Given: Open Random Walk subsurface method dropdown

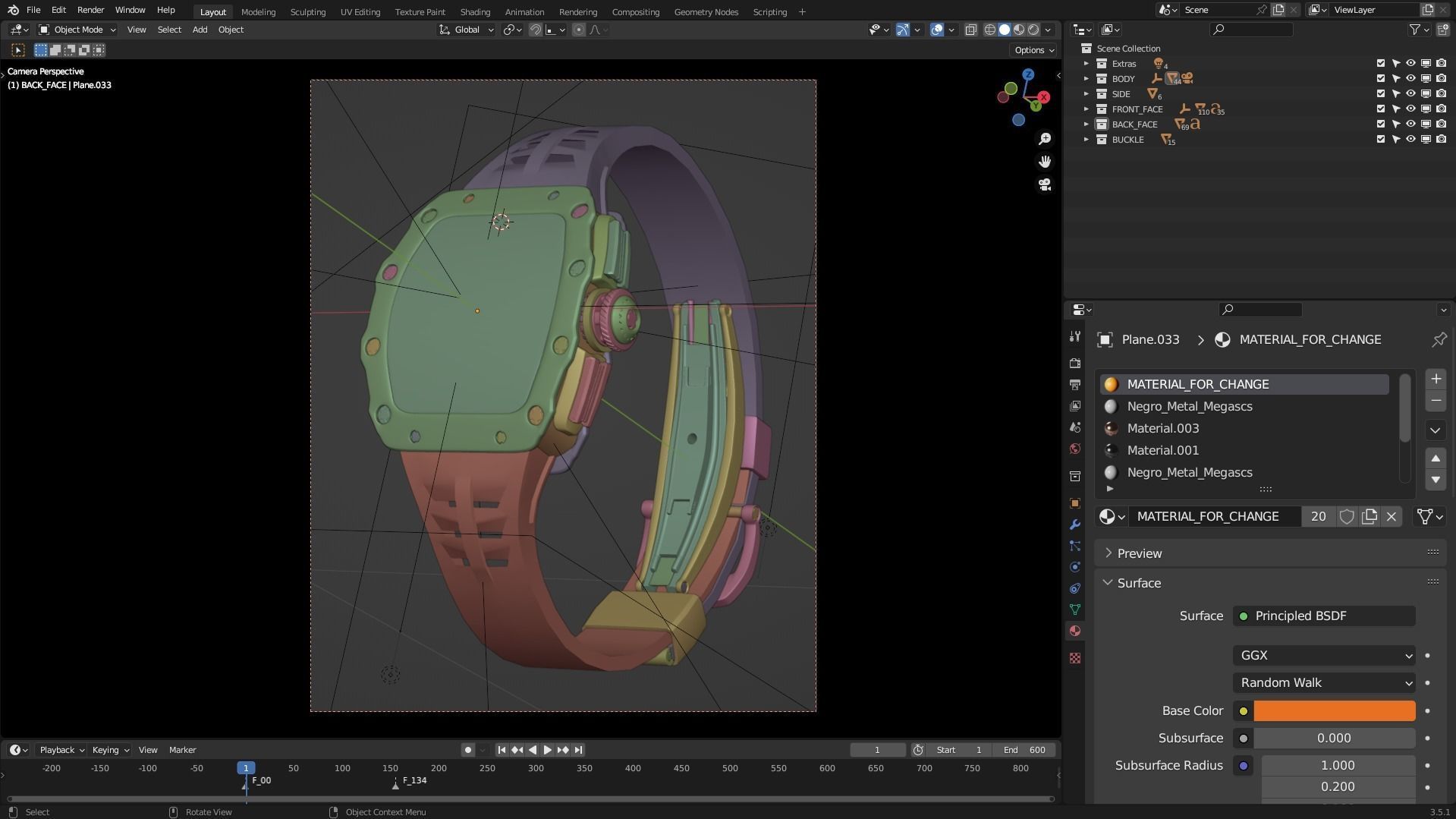Looking at the screenshot, I should (1324, 682).
